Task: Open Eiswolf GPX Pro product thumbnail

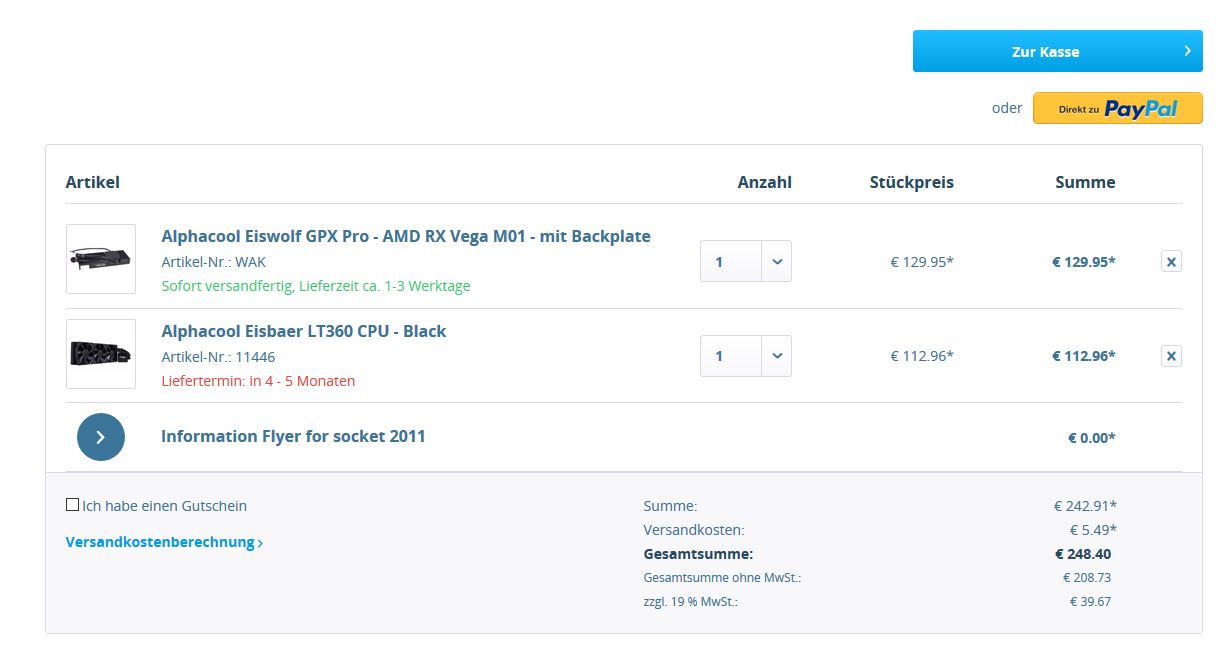Action: click(101, 259)
